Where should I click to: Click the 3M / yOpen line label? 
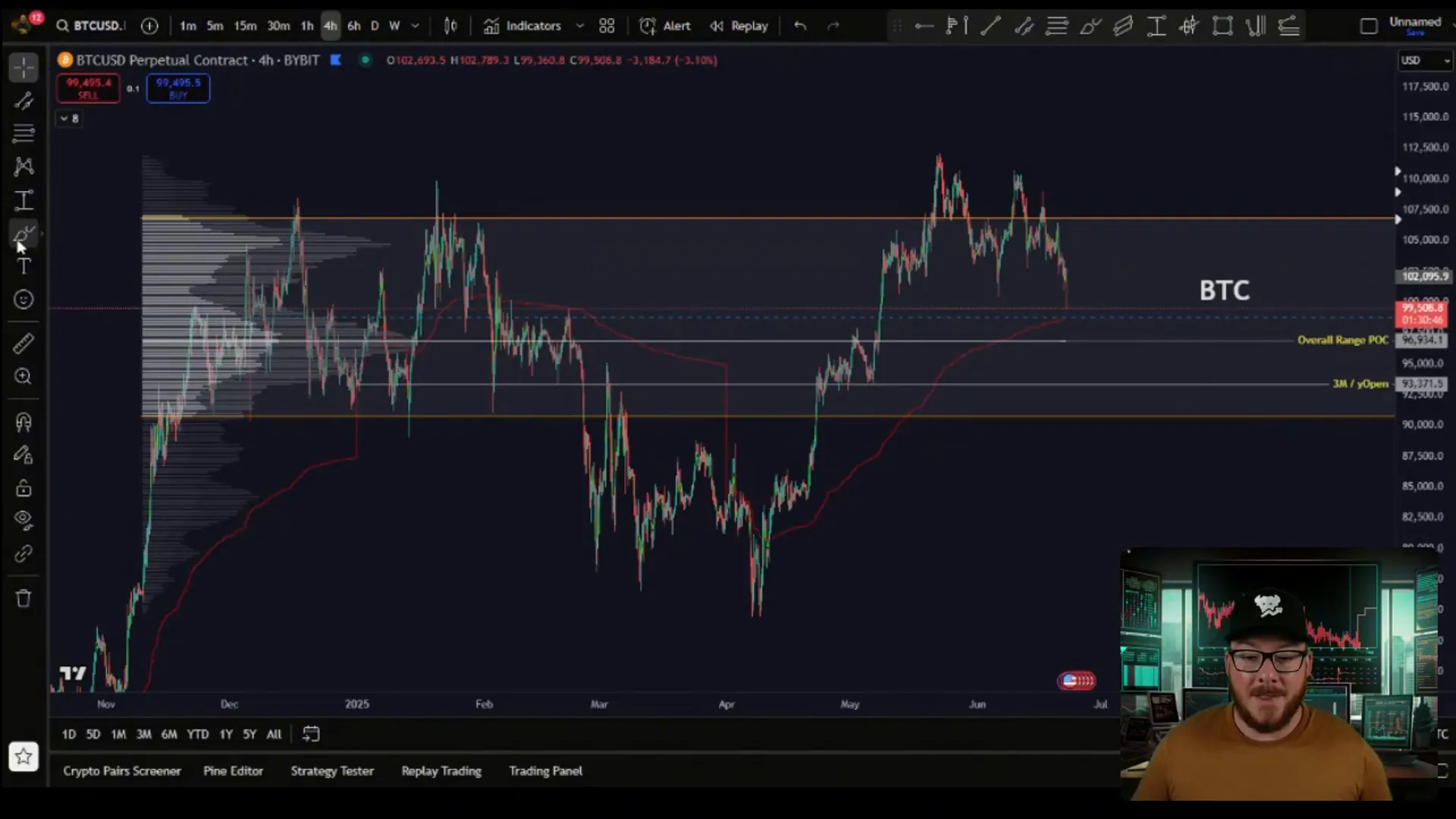[1360, 384]
